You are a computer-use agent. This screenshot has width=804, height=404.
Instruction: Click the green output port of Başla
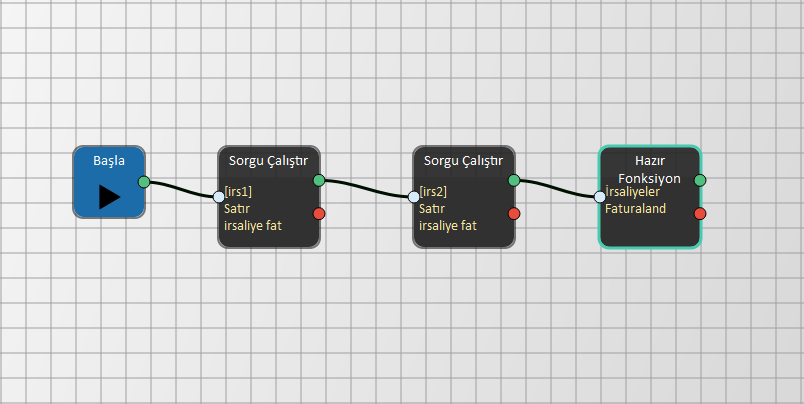(x=144, y=181)
